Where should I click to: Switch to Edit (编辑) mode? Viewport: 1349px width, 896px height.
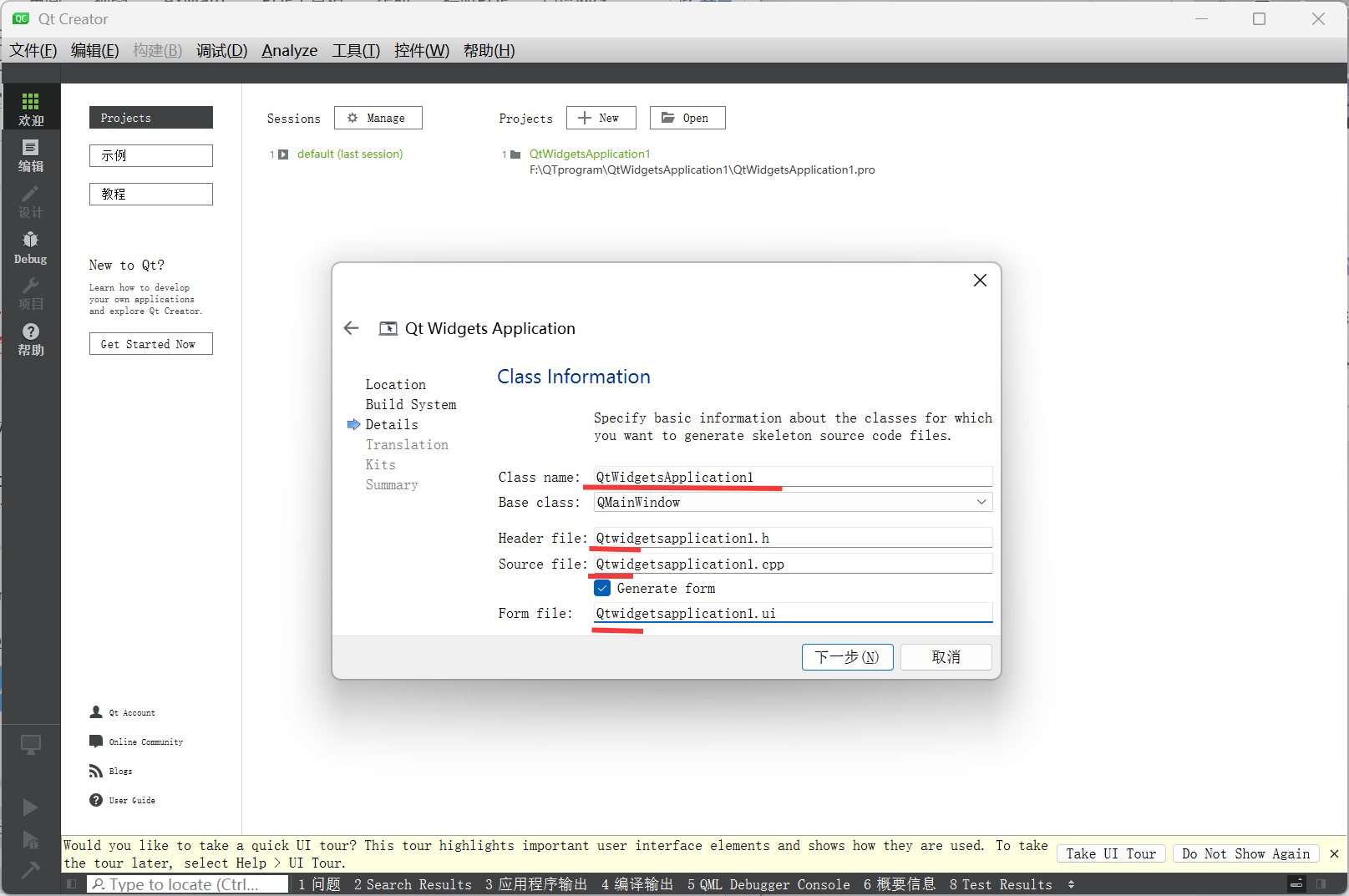pyautogui.click(x=31, y=155)
